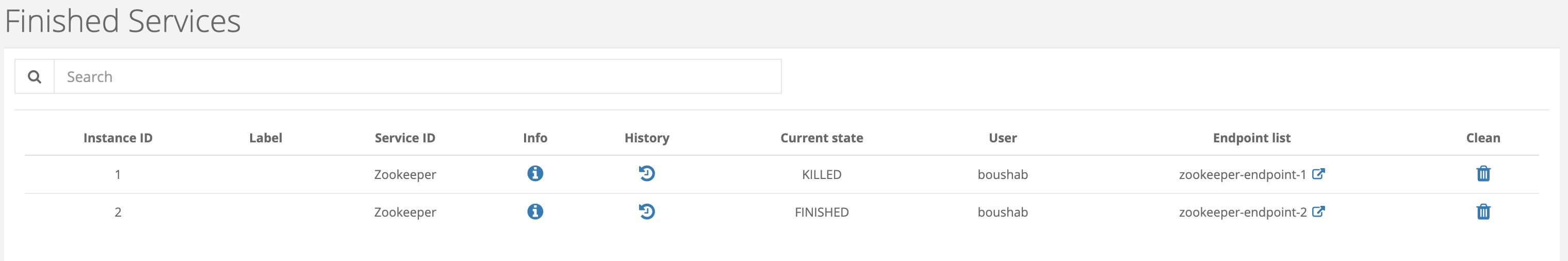Select the FINISHED state cell
This screenshot has width=1568, height=261.
point(822,213)
